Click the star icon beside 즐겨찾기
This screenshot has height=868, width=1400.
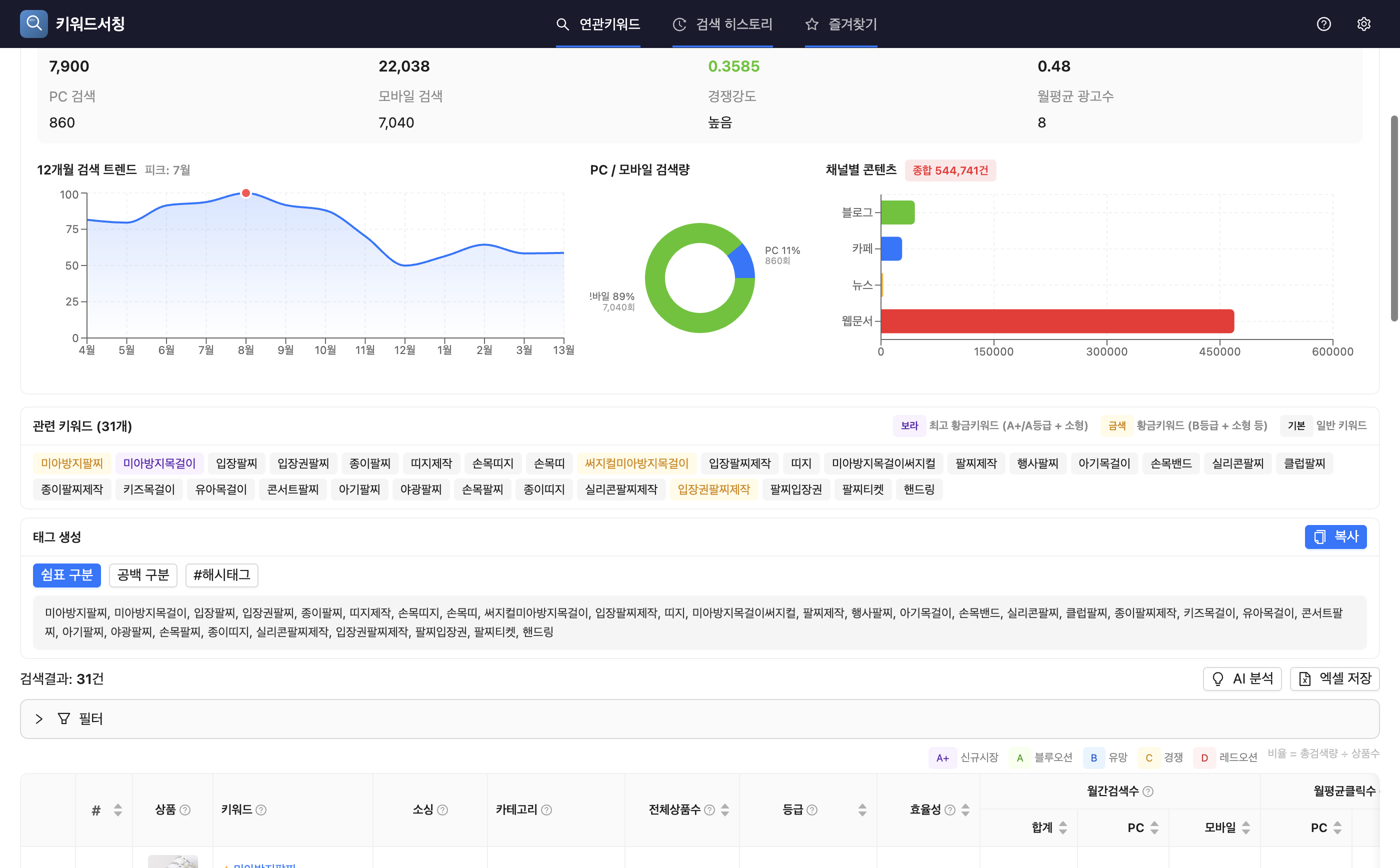point(811,24)
